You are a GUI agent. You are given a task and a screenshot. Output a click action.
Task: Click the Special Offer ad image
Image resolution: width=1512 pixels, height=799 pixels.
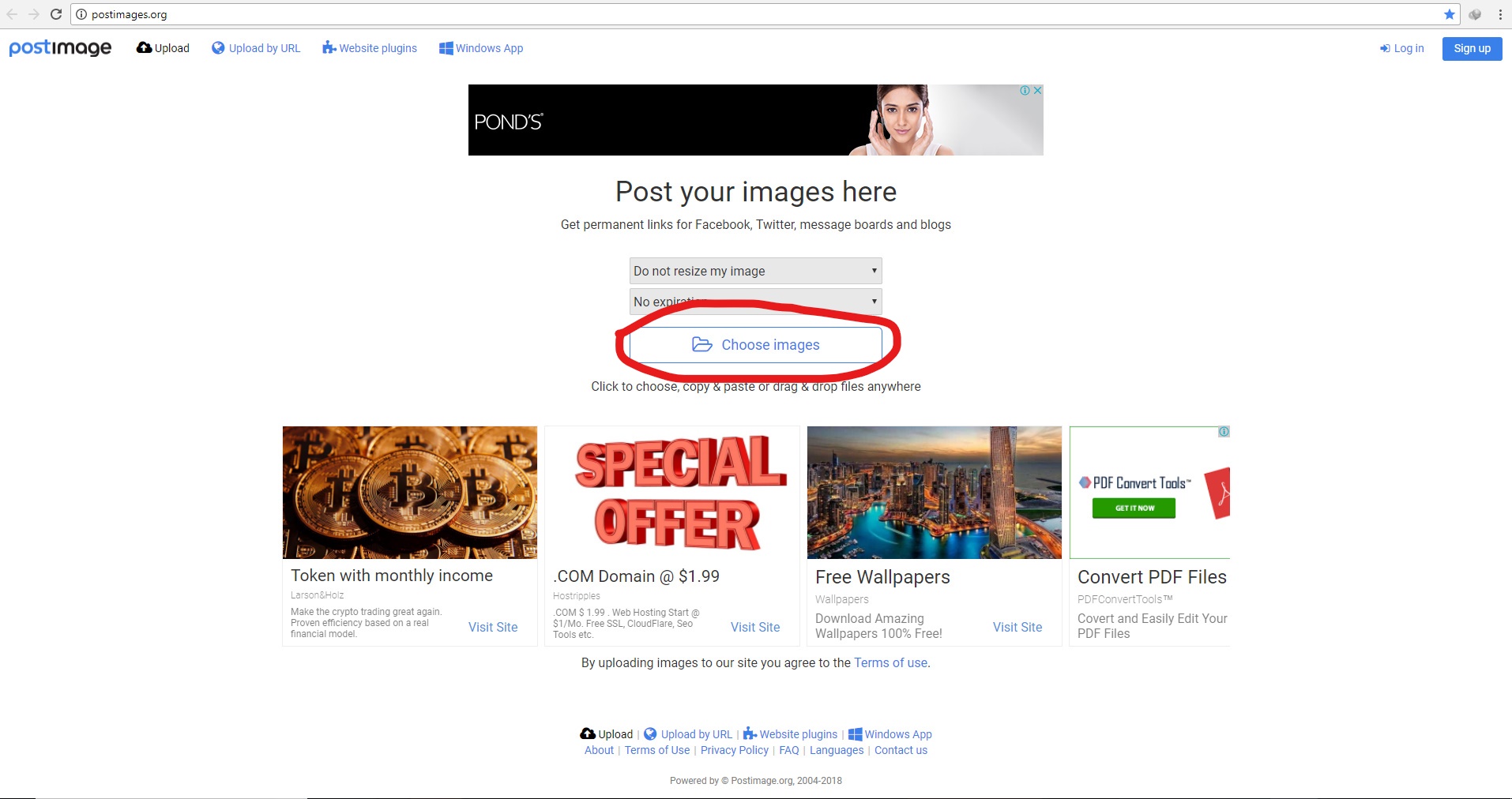pos(672,493)
